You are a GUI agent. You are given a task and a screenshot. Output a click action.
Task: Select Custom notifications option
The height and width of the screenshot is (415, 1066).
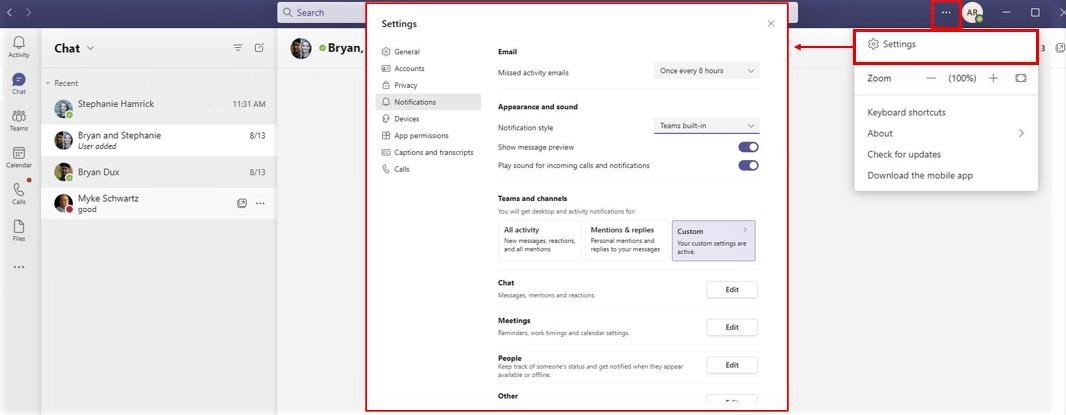[713, 240]
